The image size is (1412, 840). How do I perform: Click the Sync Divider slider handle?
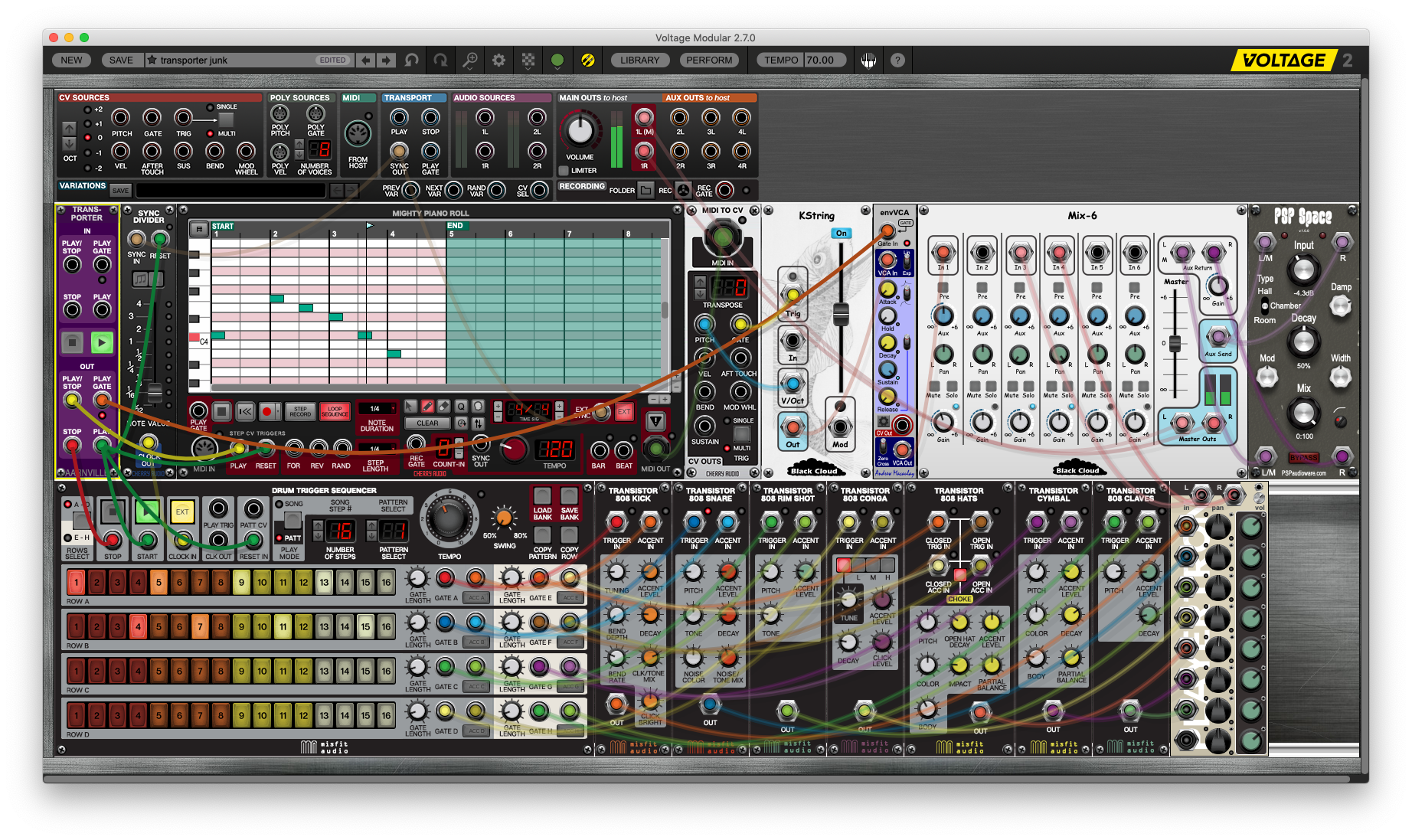pyautogui.click(x=155, y=393)
